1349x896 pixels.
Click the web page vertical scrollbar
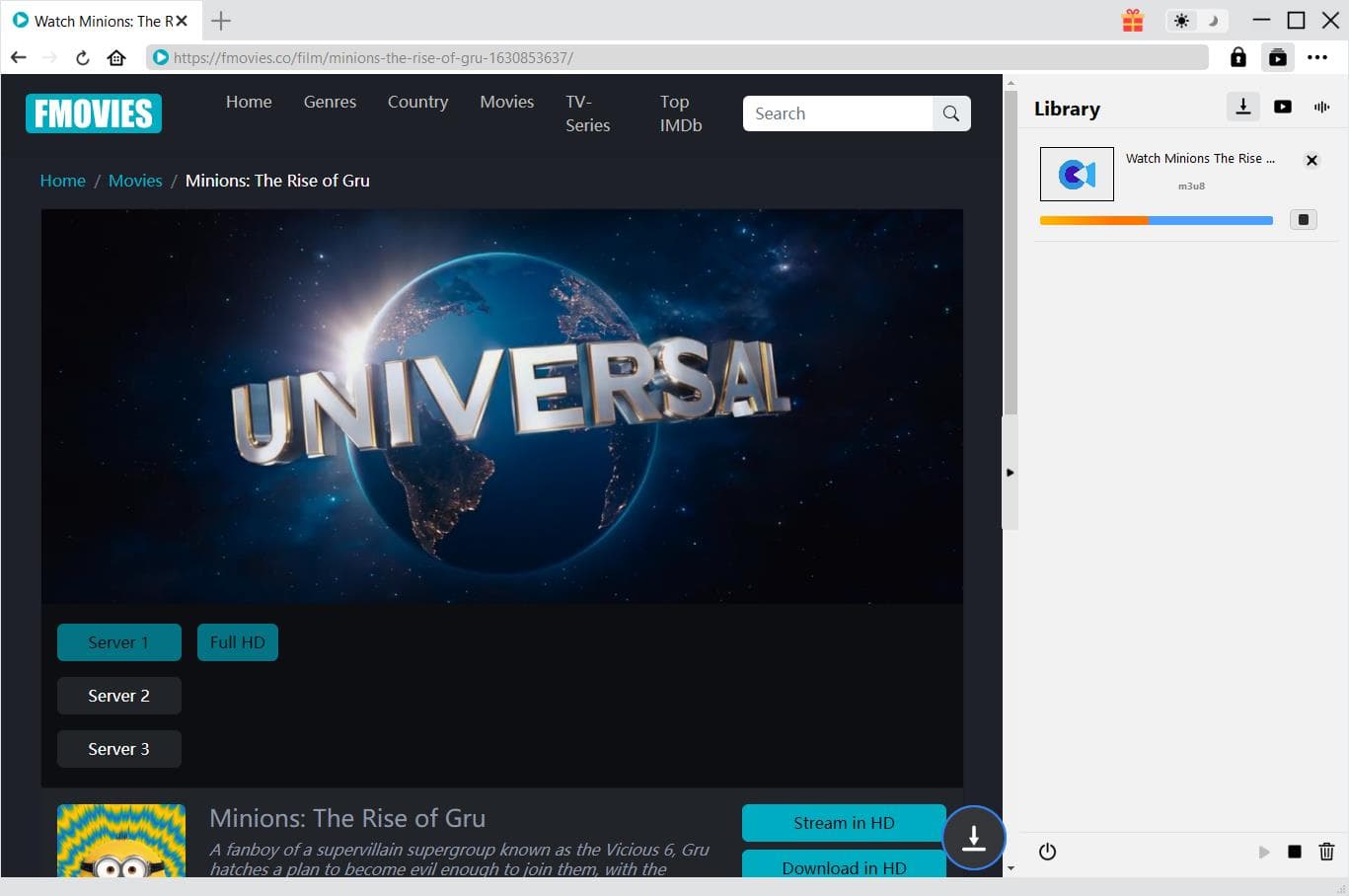pyautogui.click(x=1011, y=252)
